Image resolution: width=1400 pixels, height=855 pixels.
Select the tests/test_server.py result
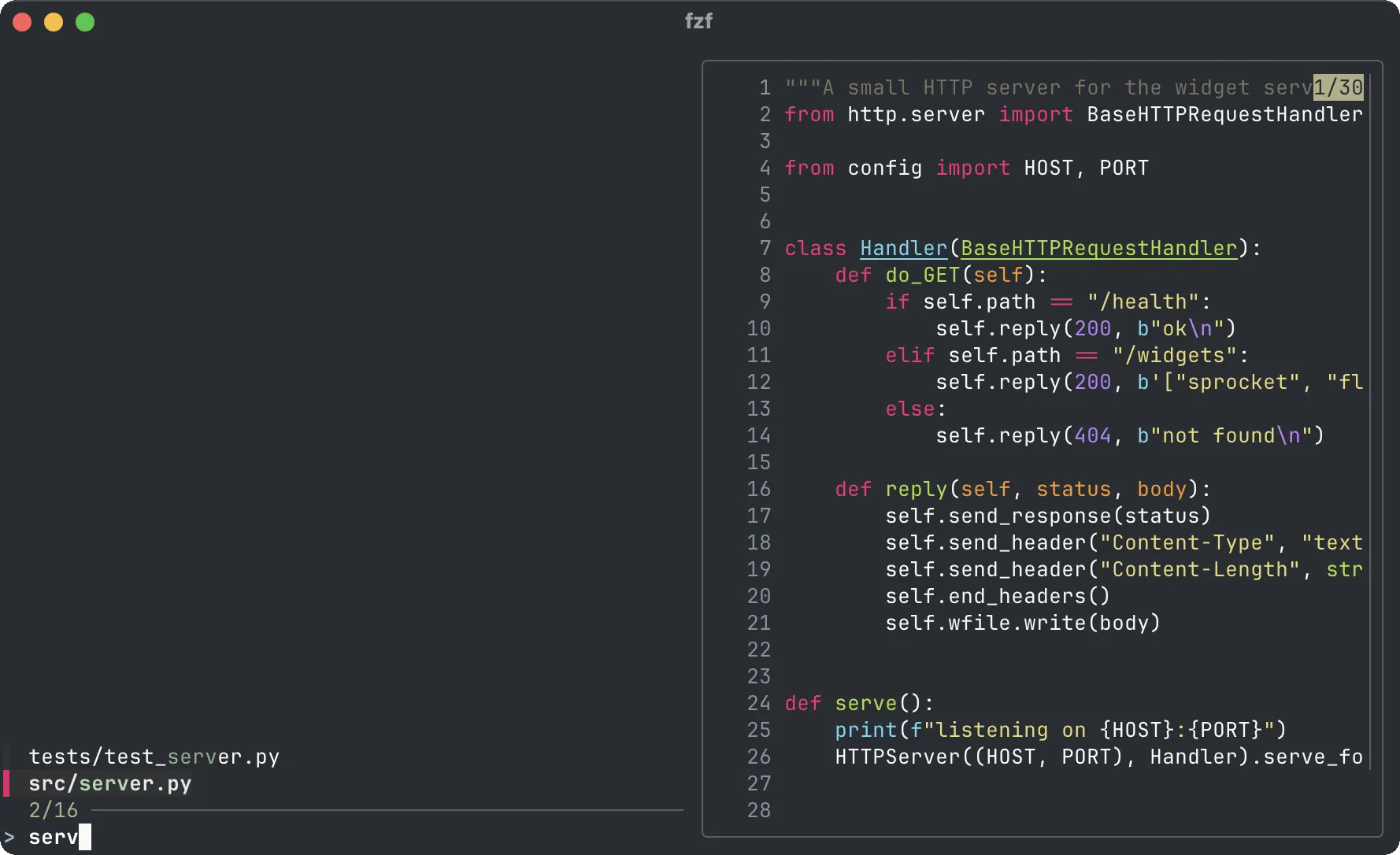pos(154,757)
